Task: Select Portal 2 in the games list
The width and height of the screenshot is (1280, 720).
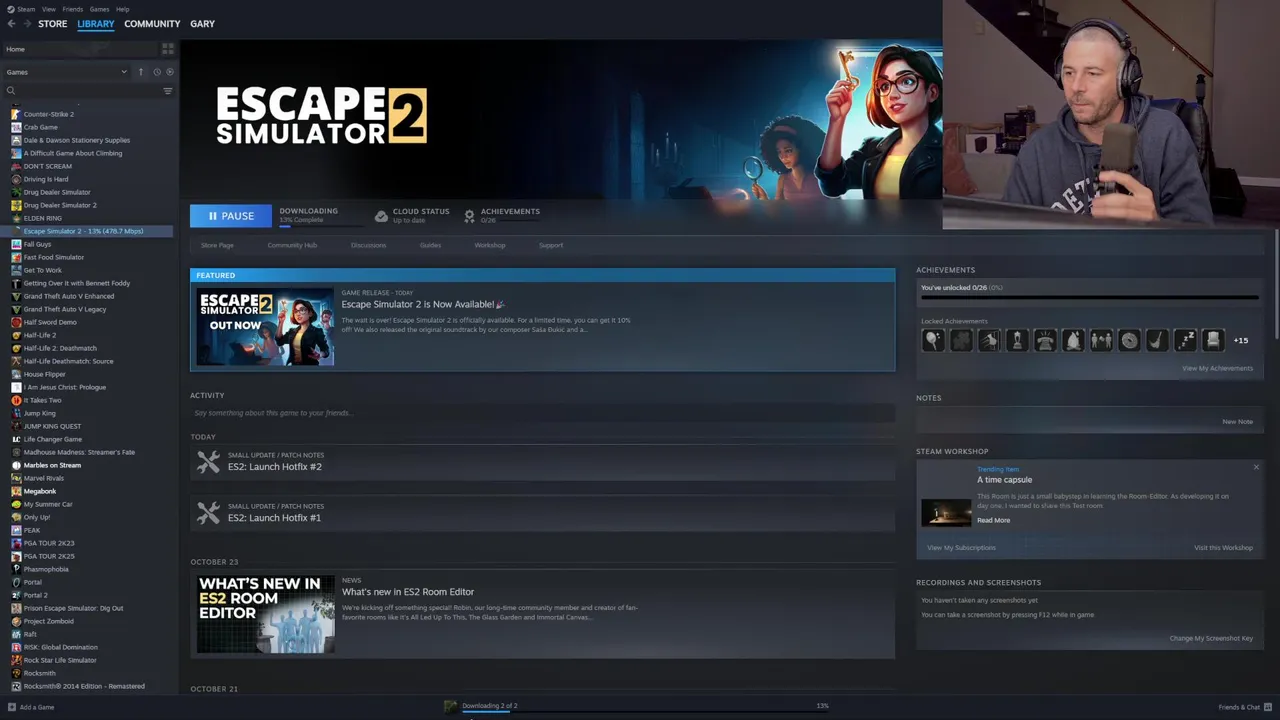Action: click(x=36, y=595)
